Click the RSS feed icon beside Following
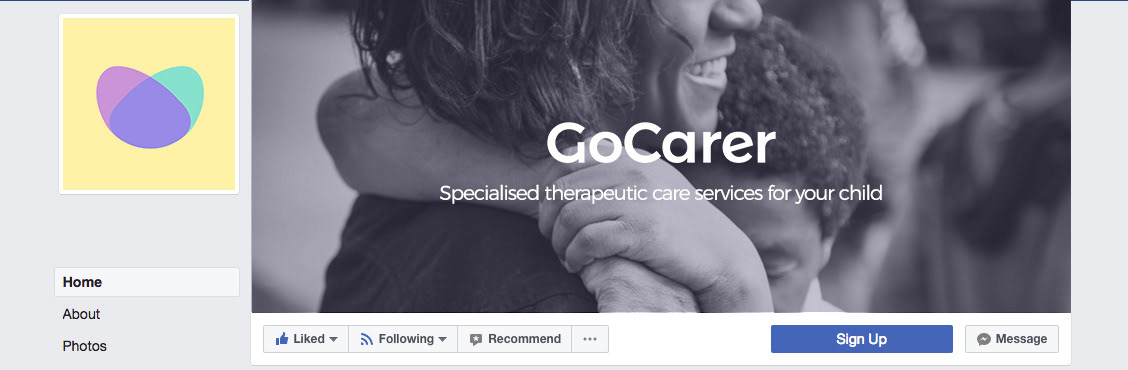This screenshot has width=1128, height=370. pyautogui.click(x=367, y=339)
